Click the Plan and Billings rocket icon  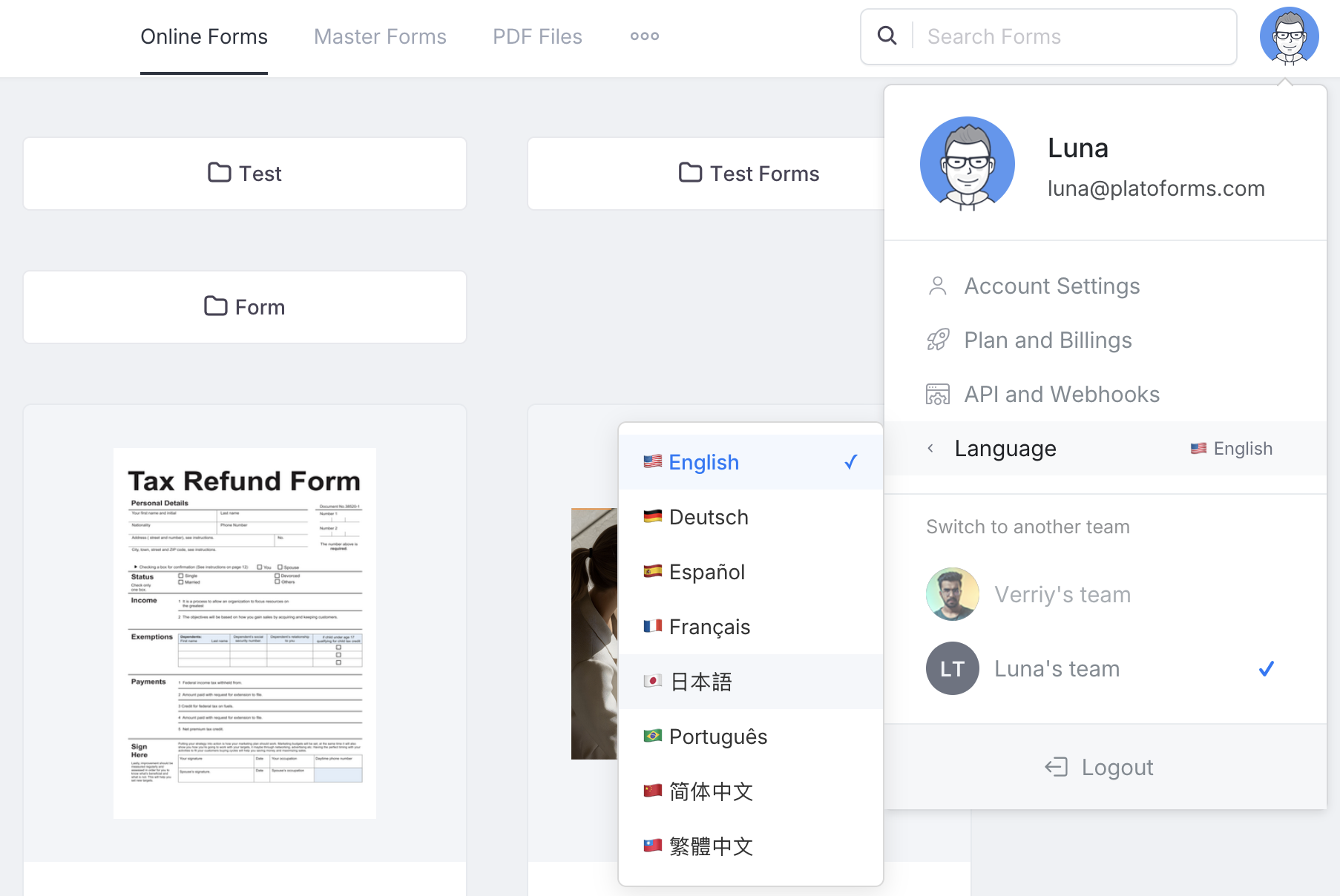coord(937,340)
